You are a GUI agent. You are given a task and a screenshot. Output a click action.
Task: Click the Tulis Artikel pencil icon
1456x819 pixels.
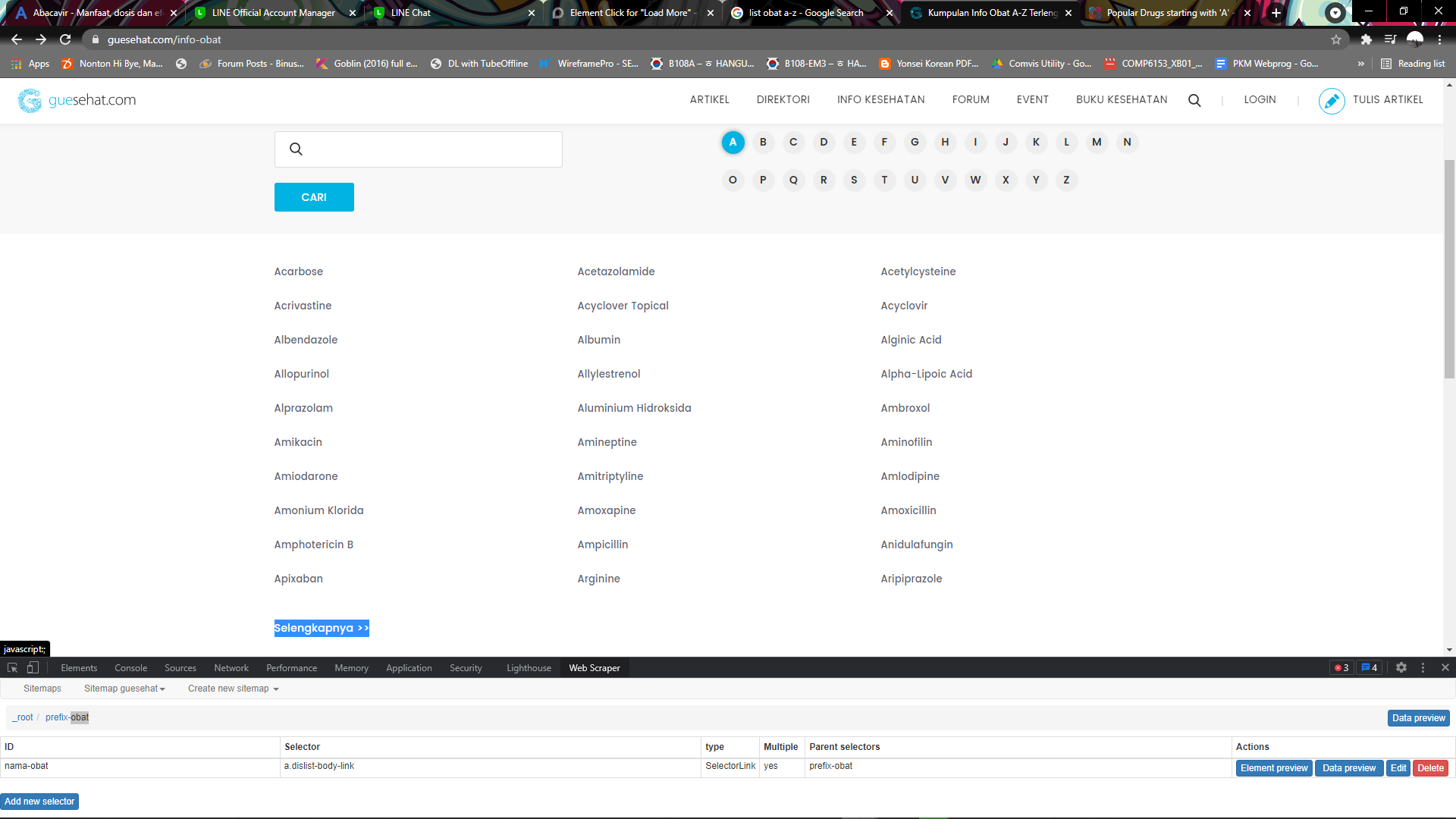(1331, 100)
